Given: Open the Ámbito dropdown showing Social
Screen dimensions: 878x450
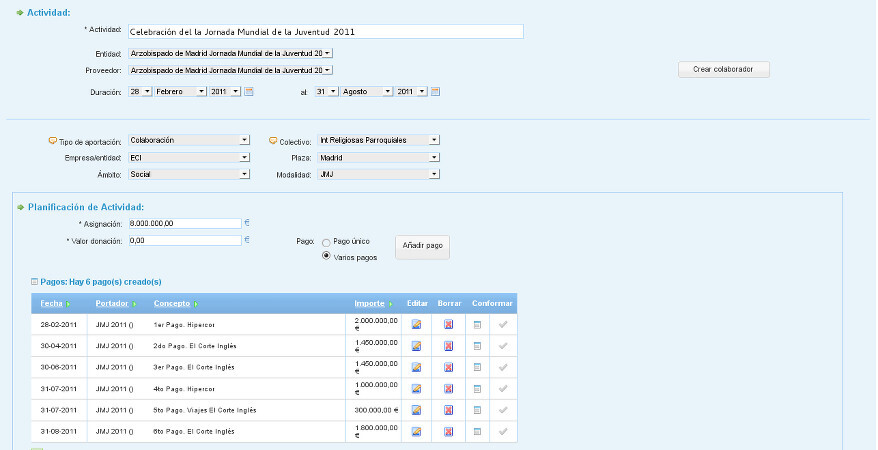Looking at the screenshot, I should click(189, 174).
